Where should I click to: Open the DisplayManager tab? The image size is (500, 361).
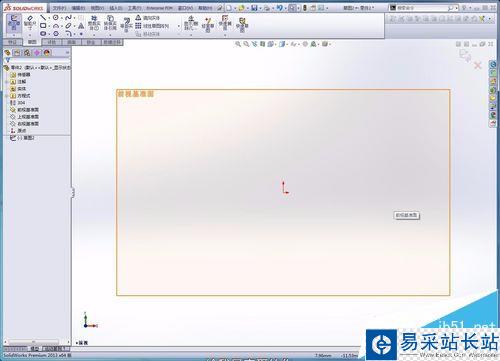[x=47, y=53]
